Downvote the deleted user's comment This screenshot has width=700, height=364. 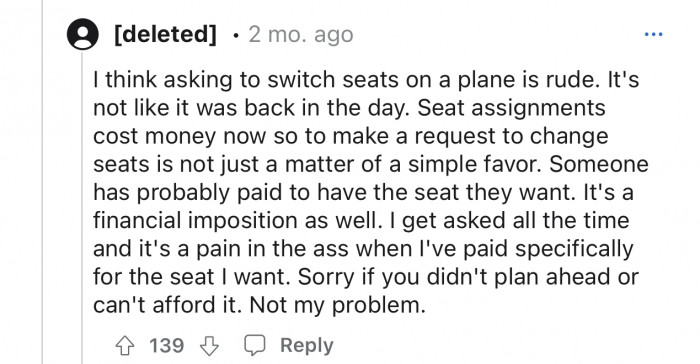click(209, 346)
